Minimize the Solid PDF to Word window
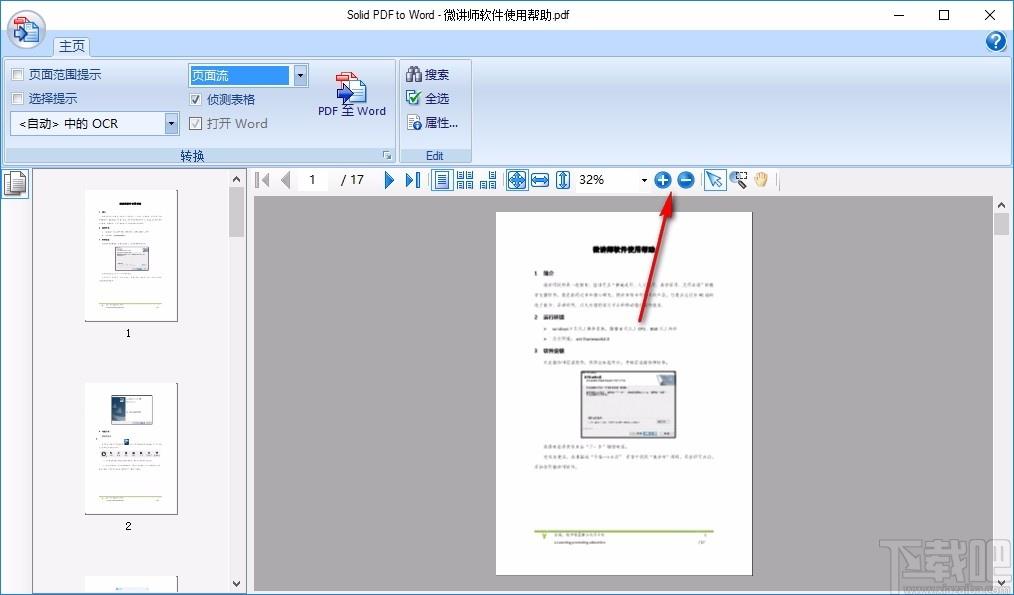Screen dimensions: 1014x595 (x=899, y=15)
